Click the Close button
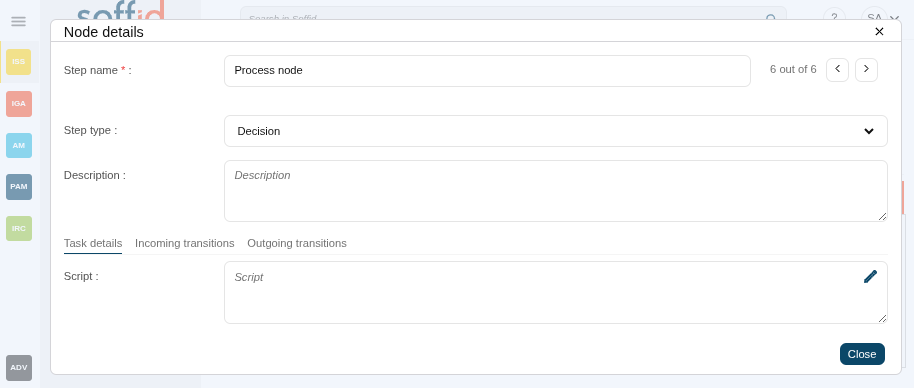This screenshot has height=388, width=914. [862, 354]
